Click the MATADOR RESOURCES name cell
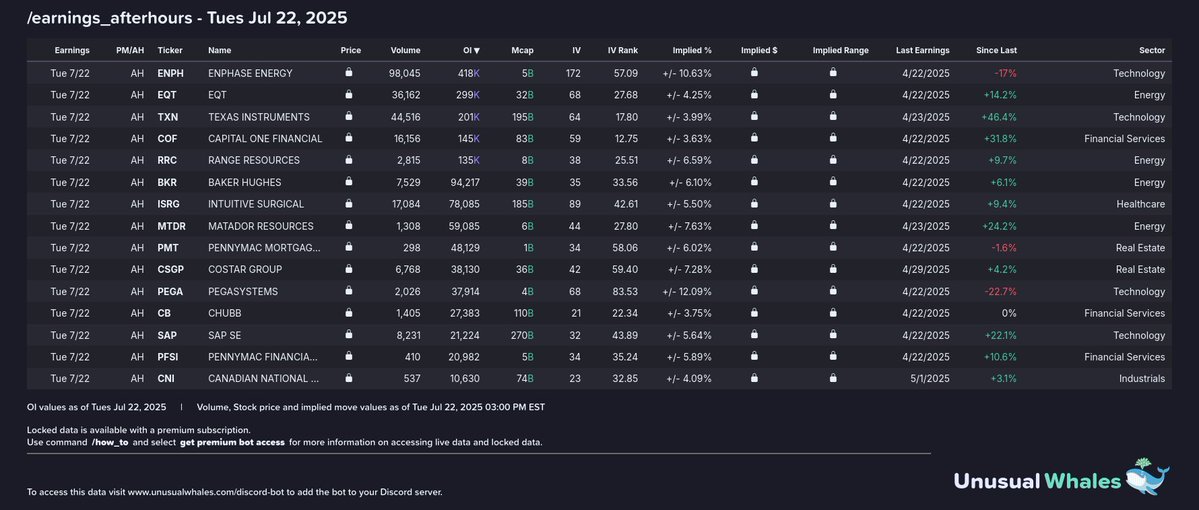 (x=261, y=226)
